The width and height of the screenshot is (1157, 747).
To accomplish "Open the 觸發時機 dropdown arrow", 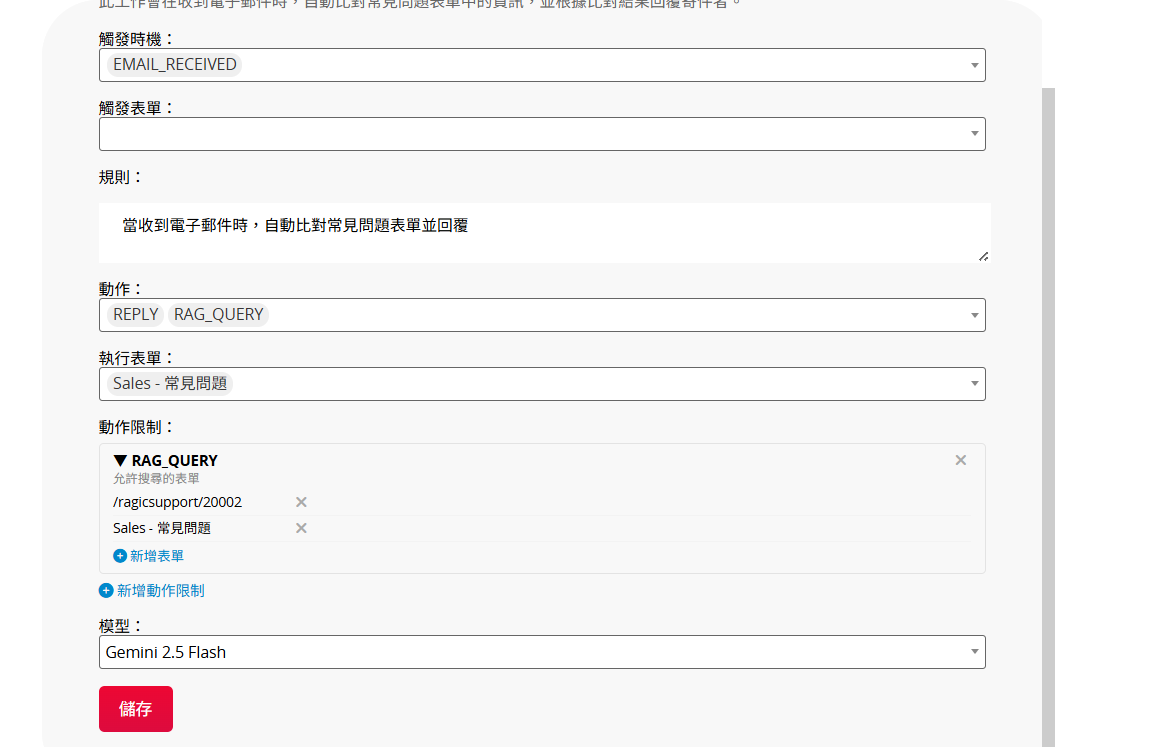I will 974,65.
